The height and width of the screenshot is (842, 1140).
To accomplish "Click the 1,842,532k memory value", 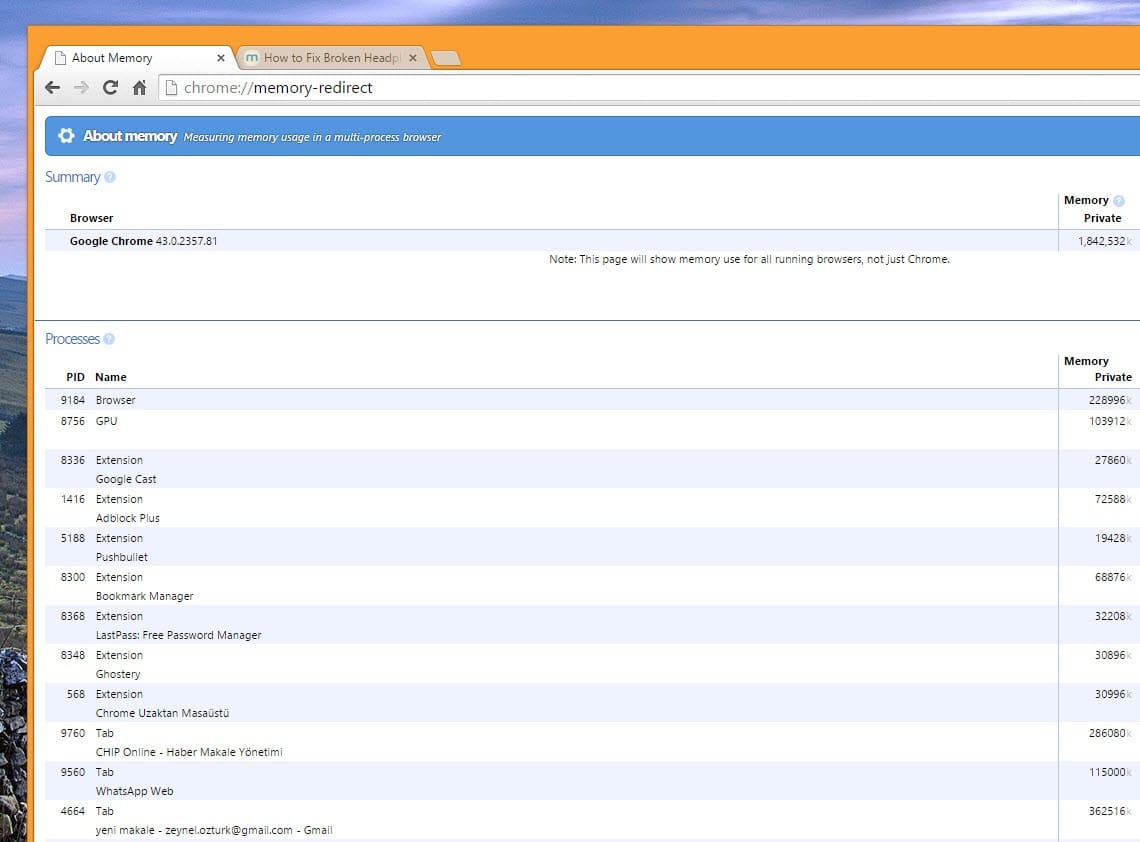I will pos(1104,241).
